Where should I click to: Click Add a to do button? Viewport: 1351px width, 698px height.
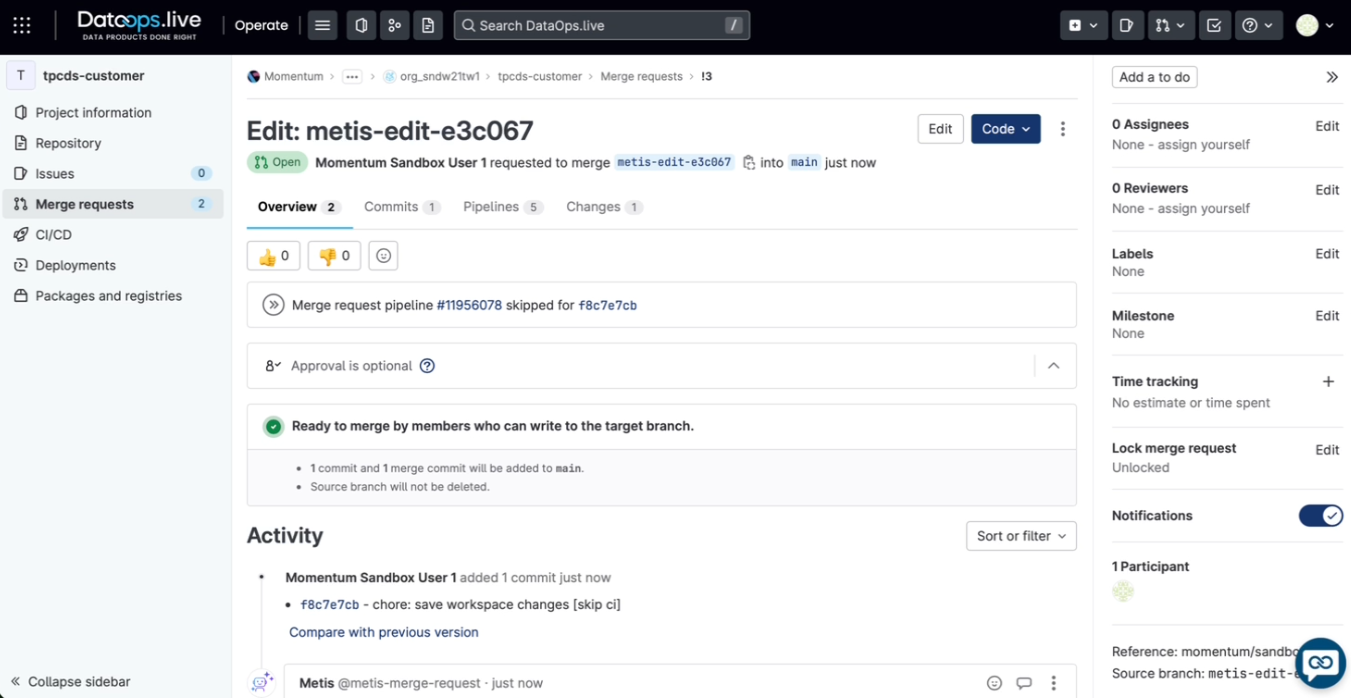[1154, 77]
